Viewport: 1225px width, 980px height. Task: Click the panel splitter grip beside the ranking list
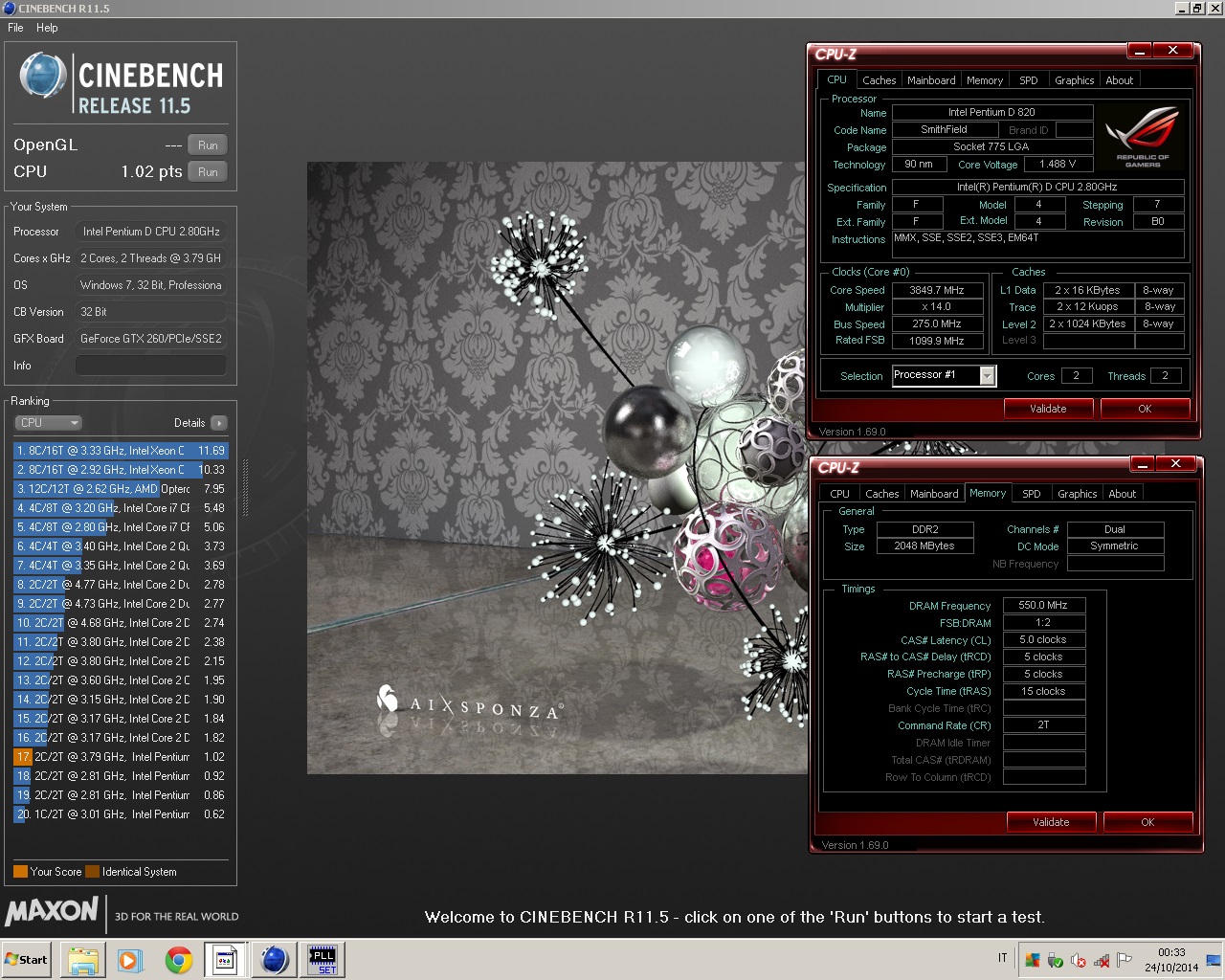click(245, 488)
